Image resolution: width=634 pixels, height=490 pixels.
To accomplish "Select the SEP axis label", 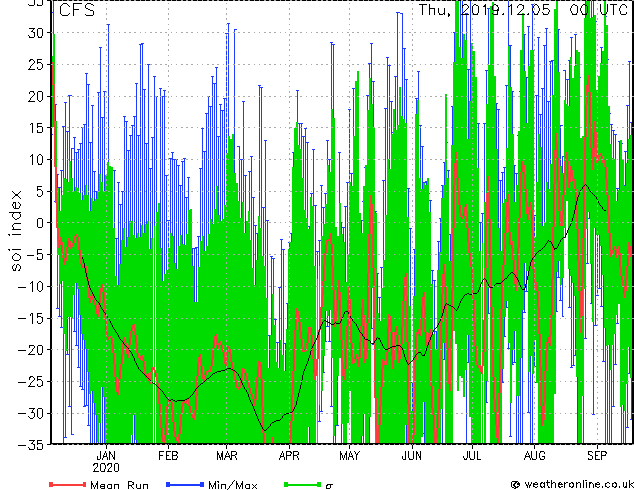I will [597, 456].
